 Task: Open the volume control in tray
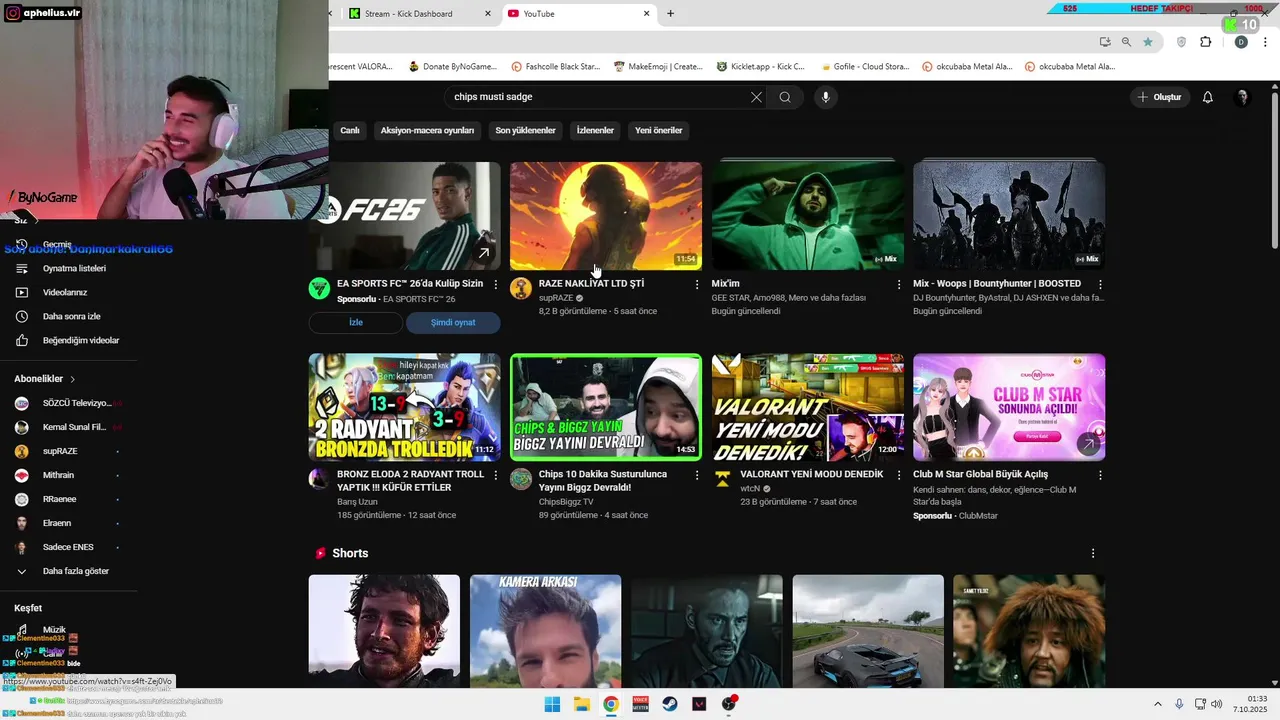point(1217,704)
